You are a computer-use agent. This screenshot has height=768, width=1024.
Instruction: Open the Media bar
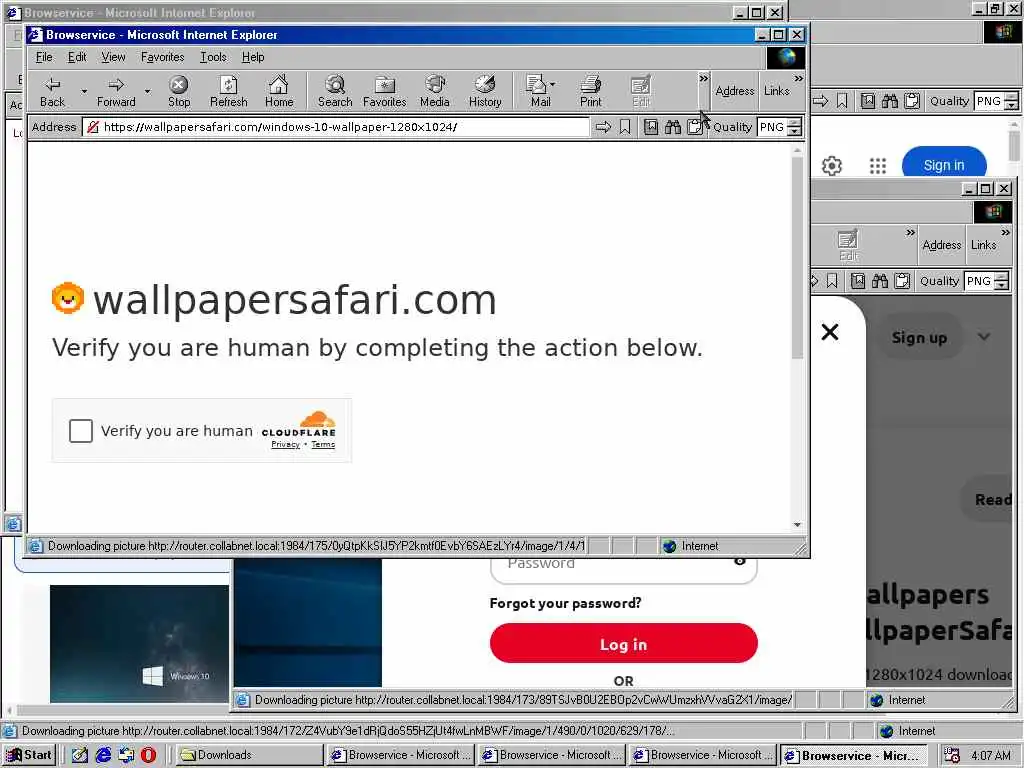point(435,92)
